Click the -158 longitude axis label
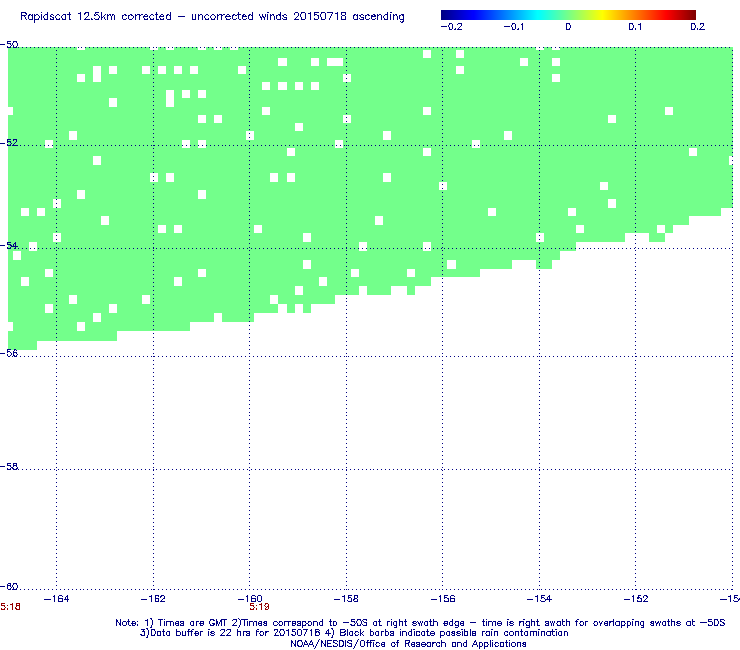Viewport: 740px width, 650px height. (x=346, y=599)
